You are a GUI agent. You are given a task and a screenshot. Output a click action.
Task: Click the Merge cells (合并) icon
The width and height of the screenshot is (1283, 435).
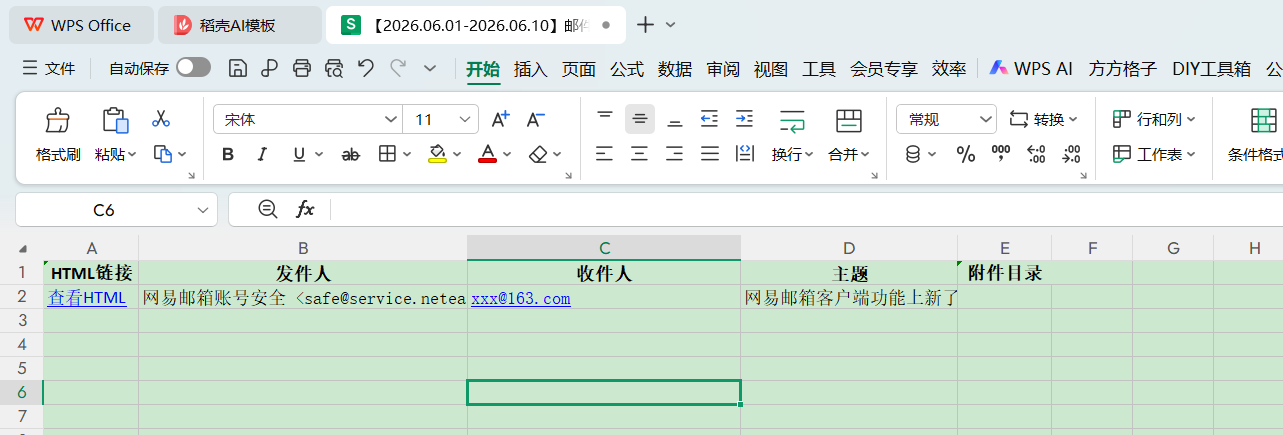coord(849,121)
